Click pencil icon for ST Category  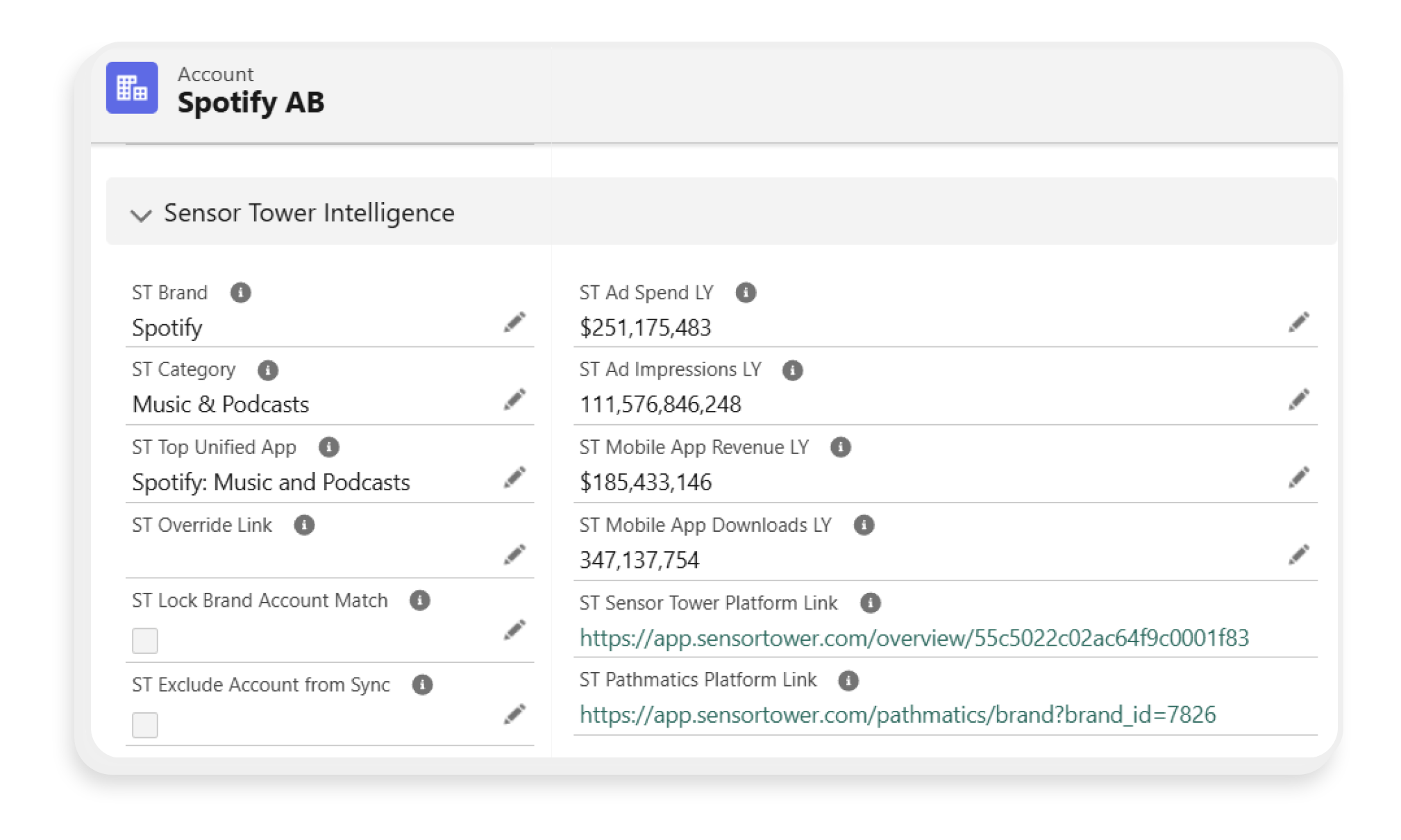tap(514, 400)
